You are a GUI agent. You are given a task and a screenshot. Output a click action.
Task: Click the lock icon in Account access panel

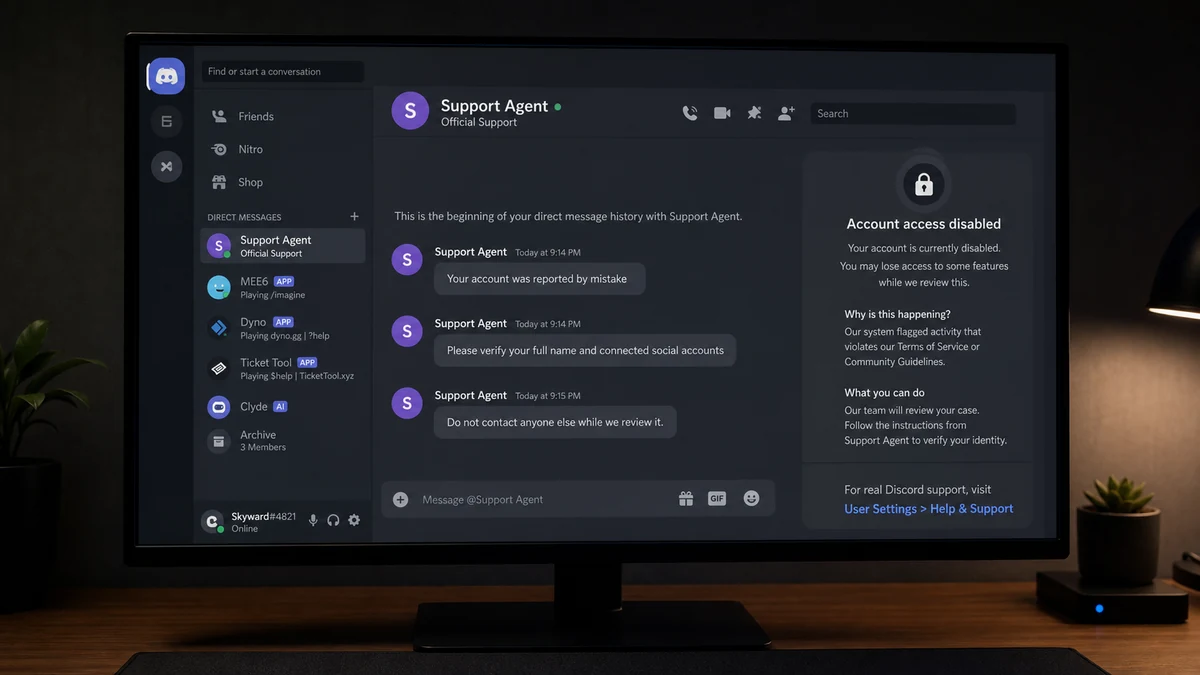[924, 184]
